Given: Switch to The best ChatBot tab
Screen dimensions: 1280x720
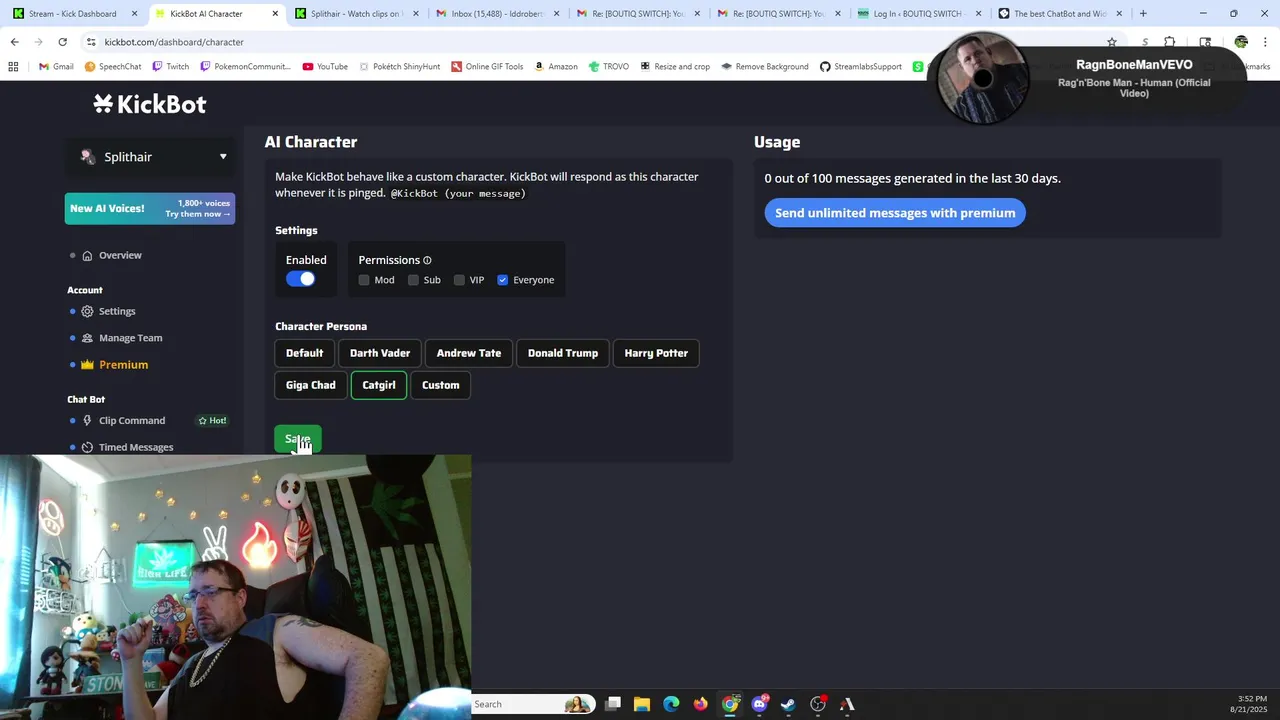Looking at the screenshot, I should click(1059, 14).
